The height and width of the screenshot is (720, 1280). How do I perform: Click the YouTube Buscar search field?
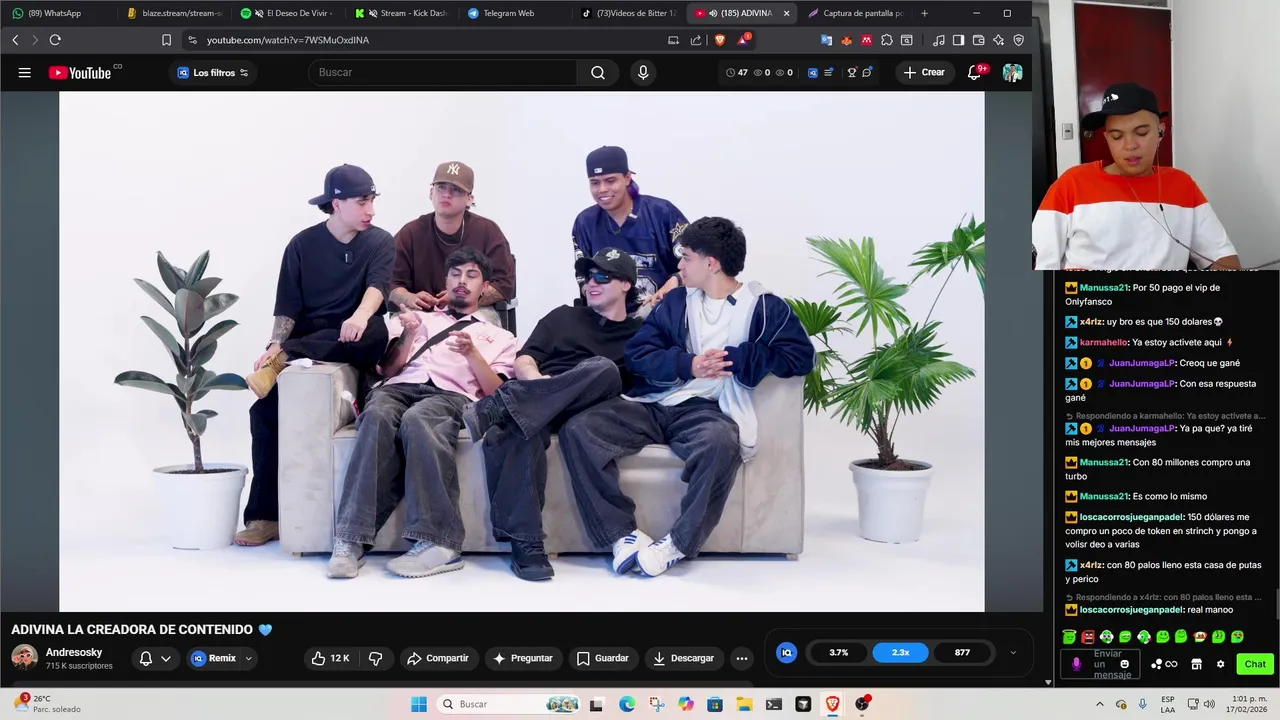[x=444, y=72]
